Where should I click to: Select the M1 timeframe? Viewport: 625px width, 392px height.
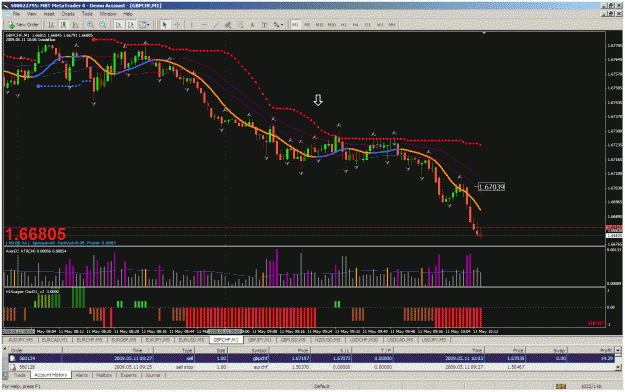(295, 25)
